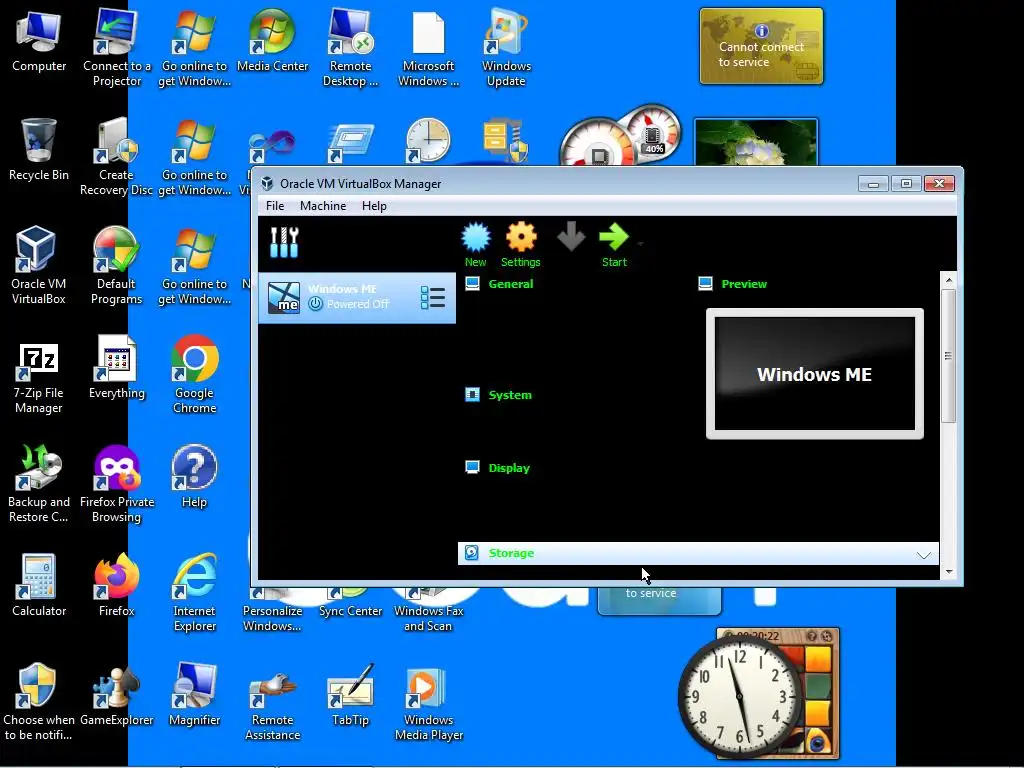Click the Display section heading

pos(509,468)
